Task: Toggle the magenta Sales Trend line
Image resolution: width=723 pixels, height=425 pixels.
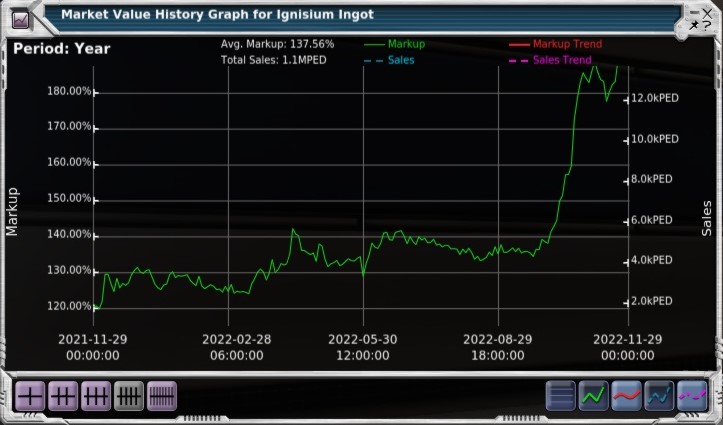Action: (x=692, y=395)
